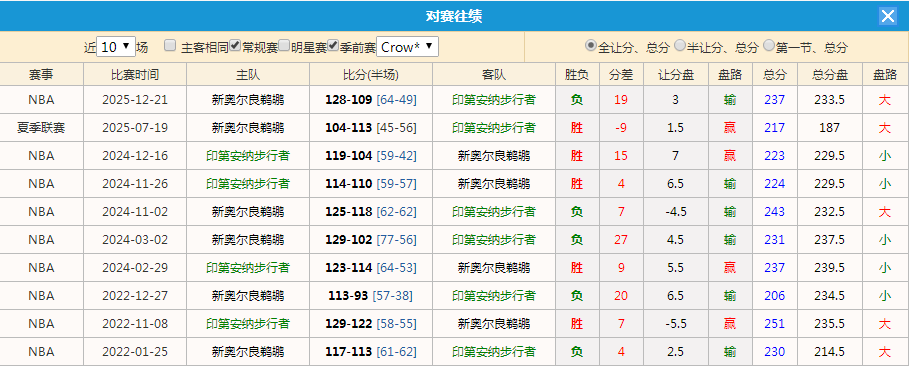909x366 pixels.
Task: Click handicap -5.5 in 2022-11-08 row
Action: (x=675, y=324)
